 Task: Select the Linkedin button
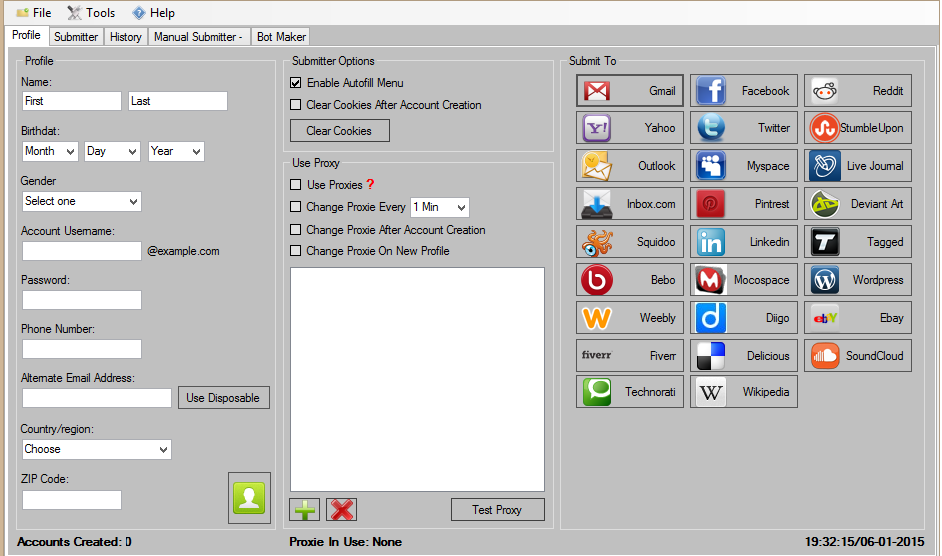click(744, 242)
